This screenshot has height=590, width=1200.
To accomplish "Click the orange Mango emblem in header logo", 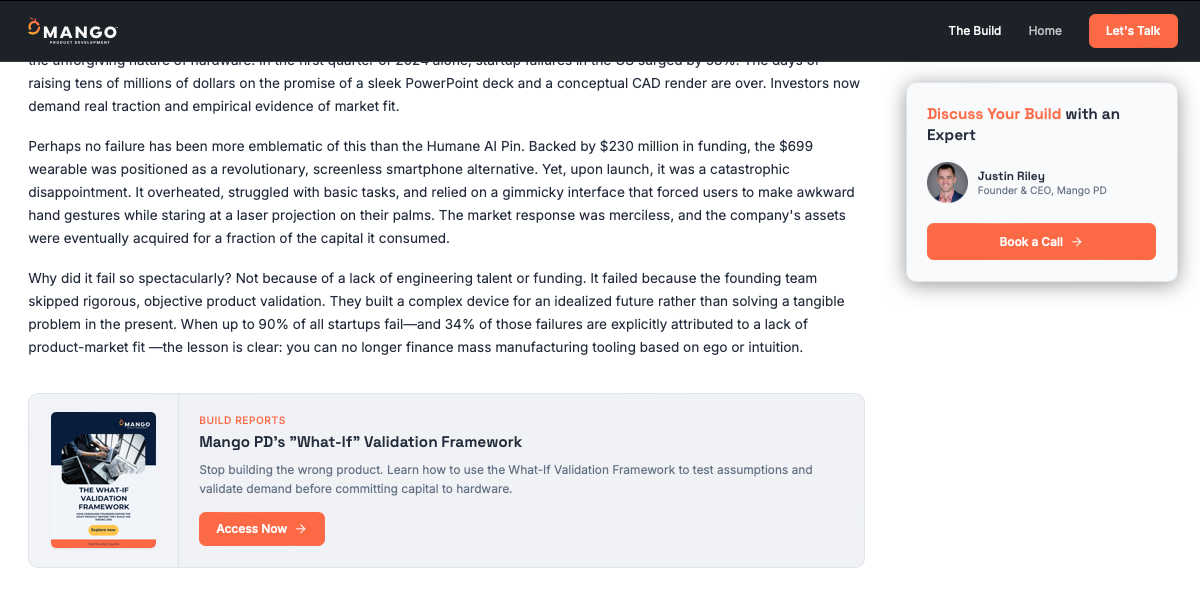I will (x=34, y=27).
